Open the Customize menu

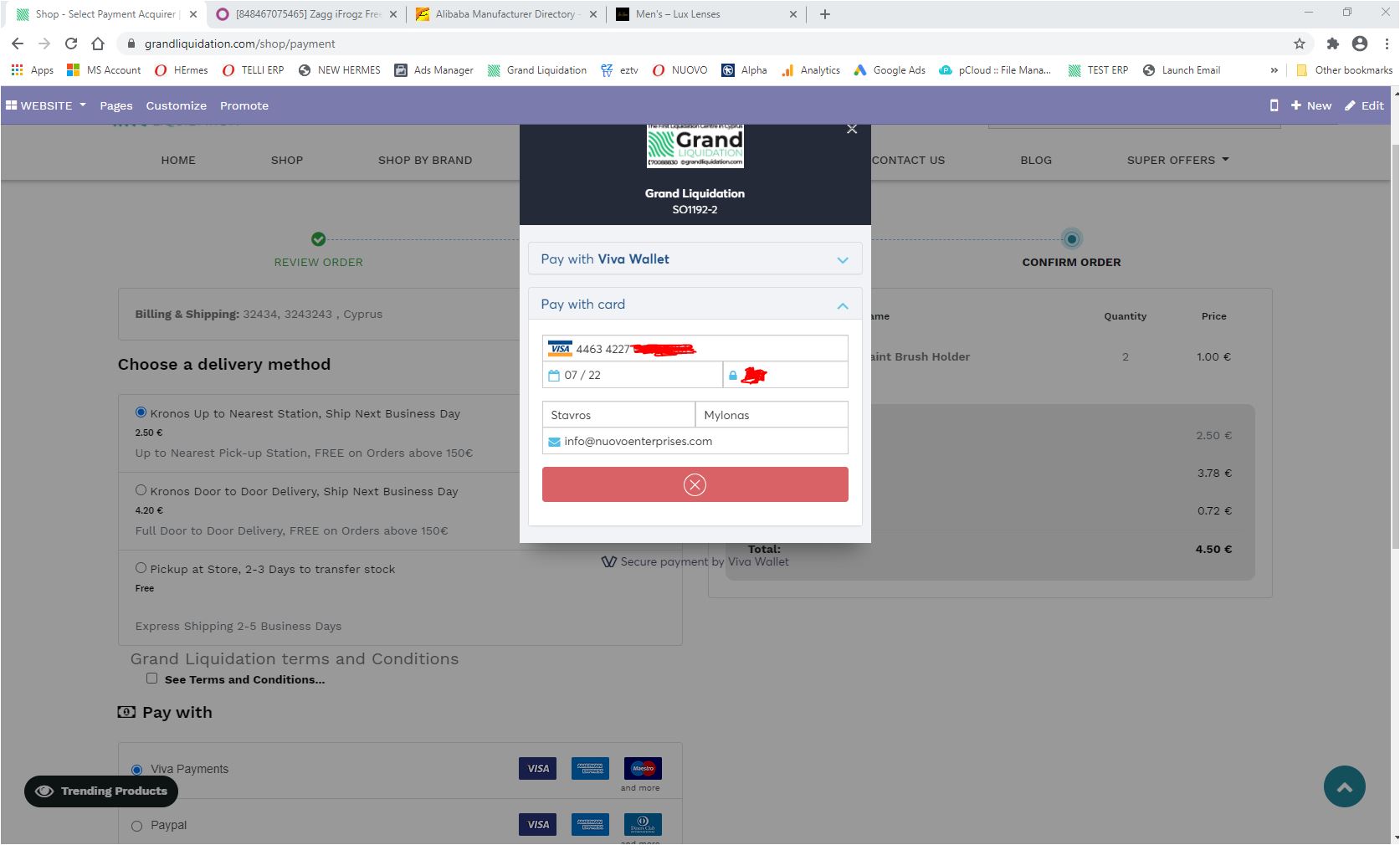point(176,105)
